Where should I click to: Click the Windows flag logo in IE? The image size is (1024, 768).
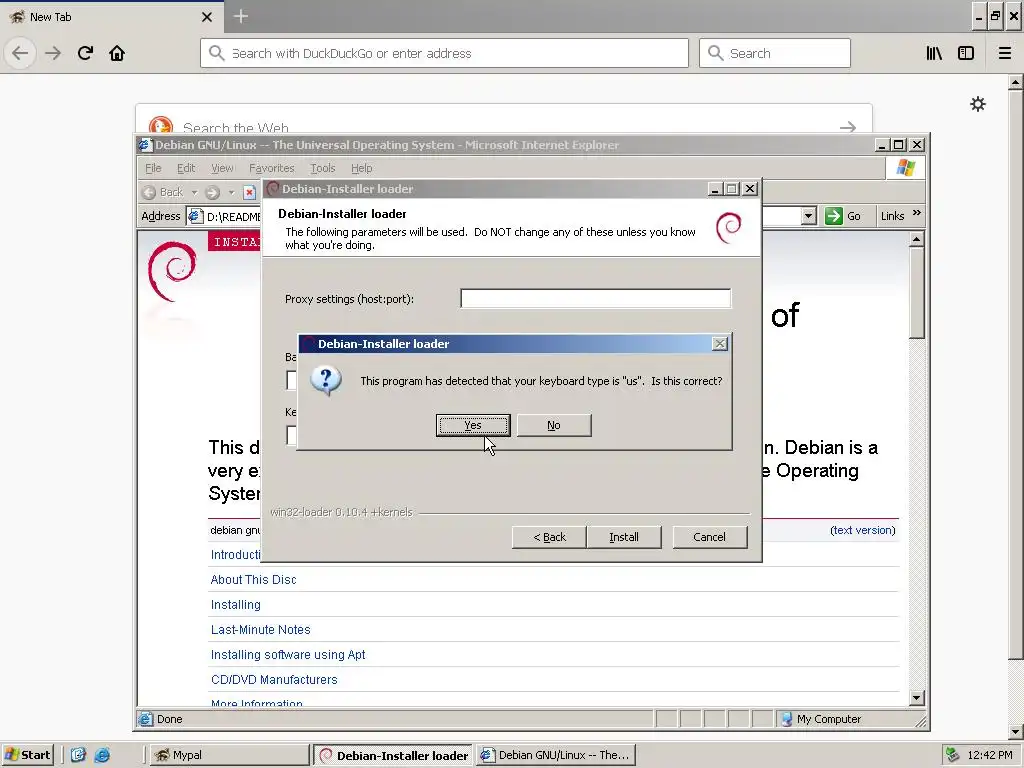pos(905,168)
